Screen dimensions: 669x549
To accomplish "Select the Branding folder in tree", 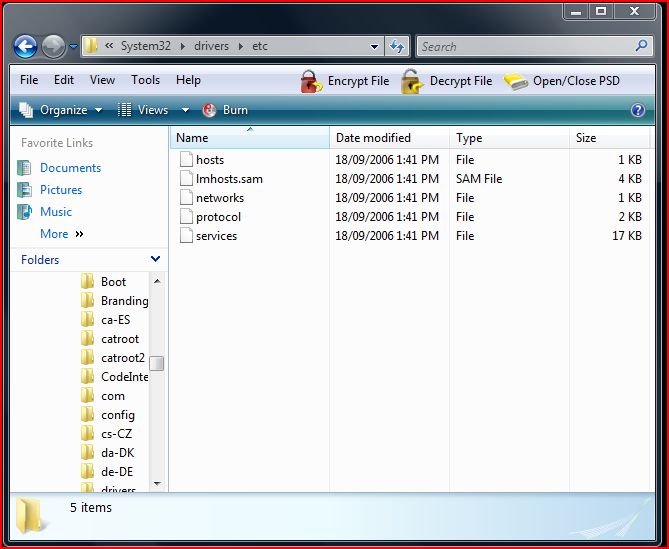I will pos(125,301).
